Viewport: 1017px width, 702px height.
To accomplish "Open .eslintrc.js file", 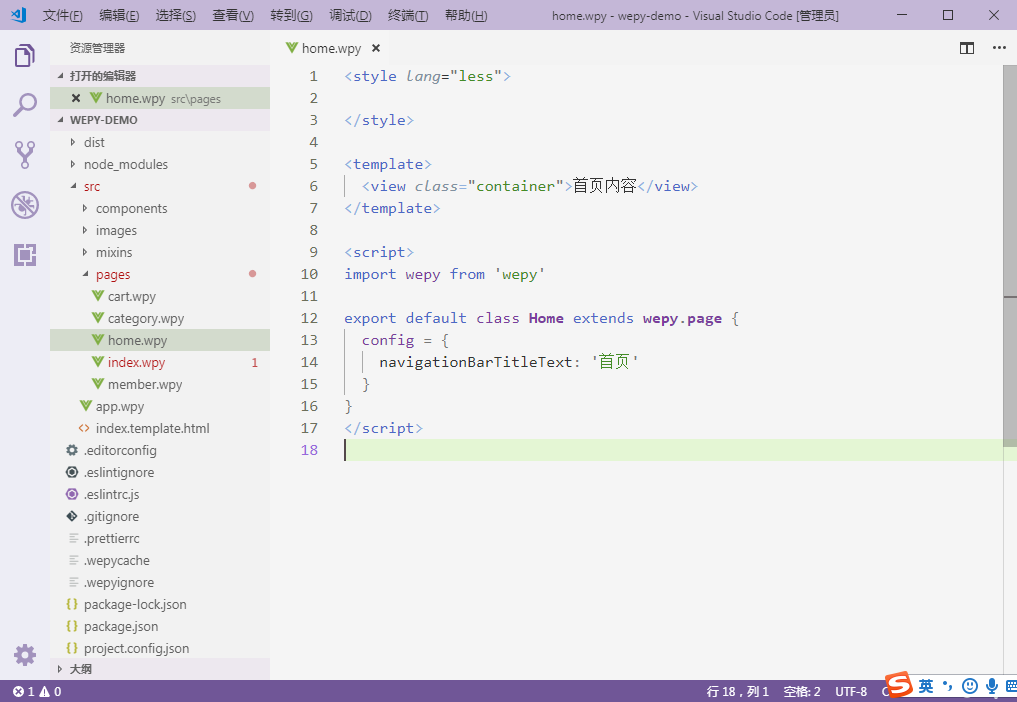I will pos(160,494).
